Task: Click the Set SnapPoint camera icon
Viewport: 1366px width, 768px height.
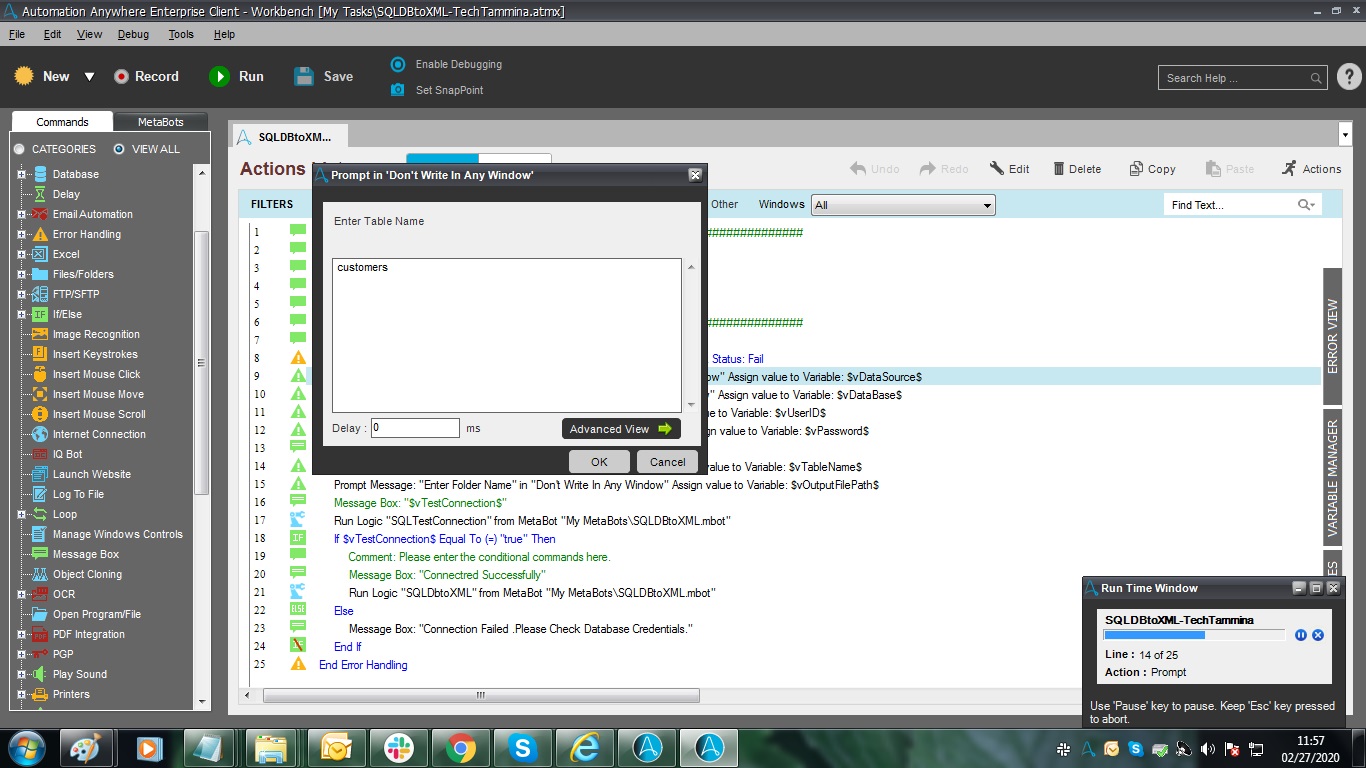Action: 398,90
